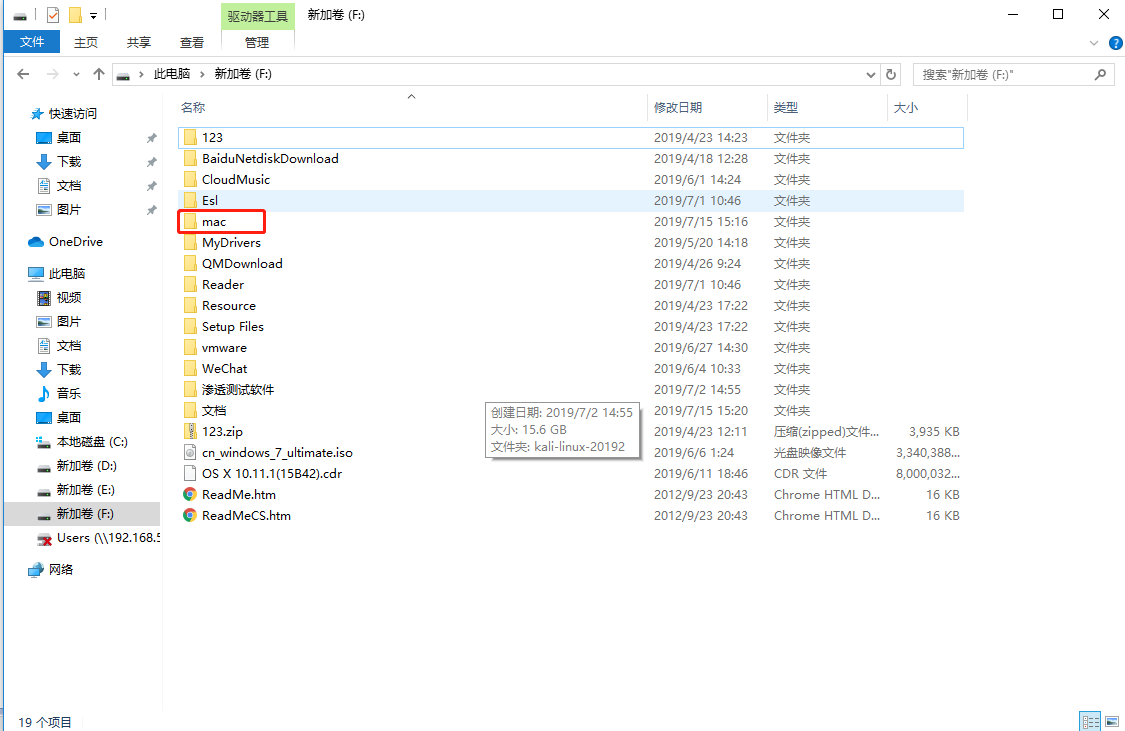Select 新加卷 (F:) in navigation pane
The image size is (1125, 731).
coord(85,514)
